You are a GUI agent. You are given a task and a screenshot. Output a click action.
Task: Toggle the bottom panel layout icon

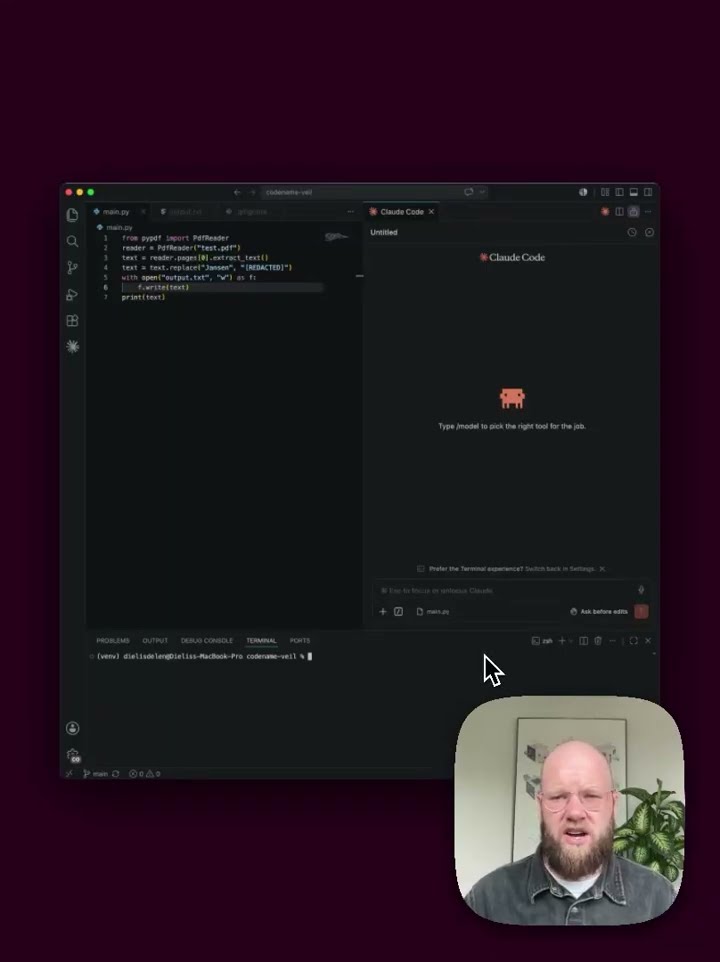tap(634, 192)
